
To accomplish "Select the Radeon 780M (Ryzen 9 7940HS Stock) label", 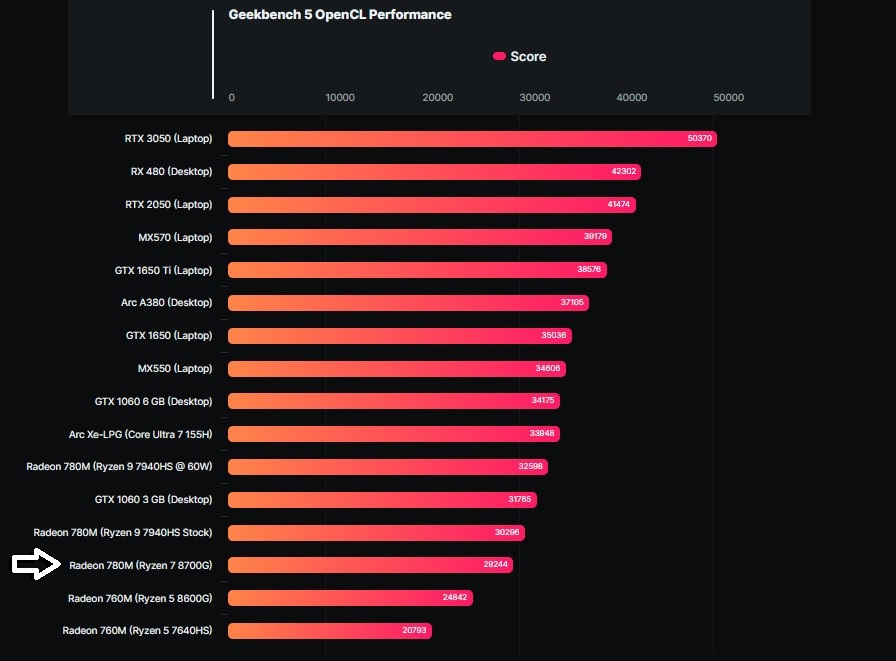I will [x=120, y=532].
